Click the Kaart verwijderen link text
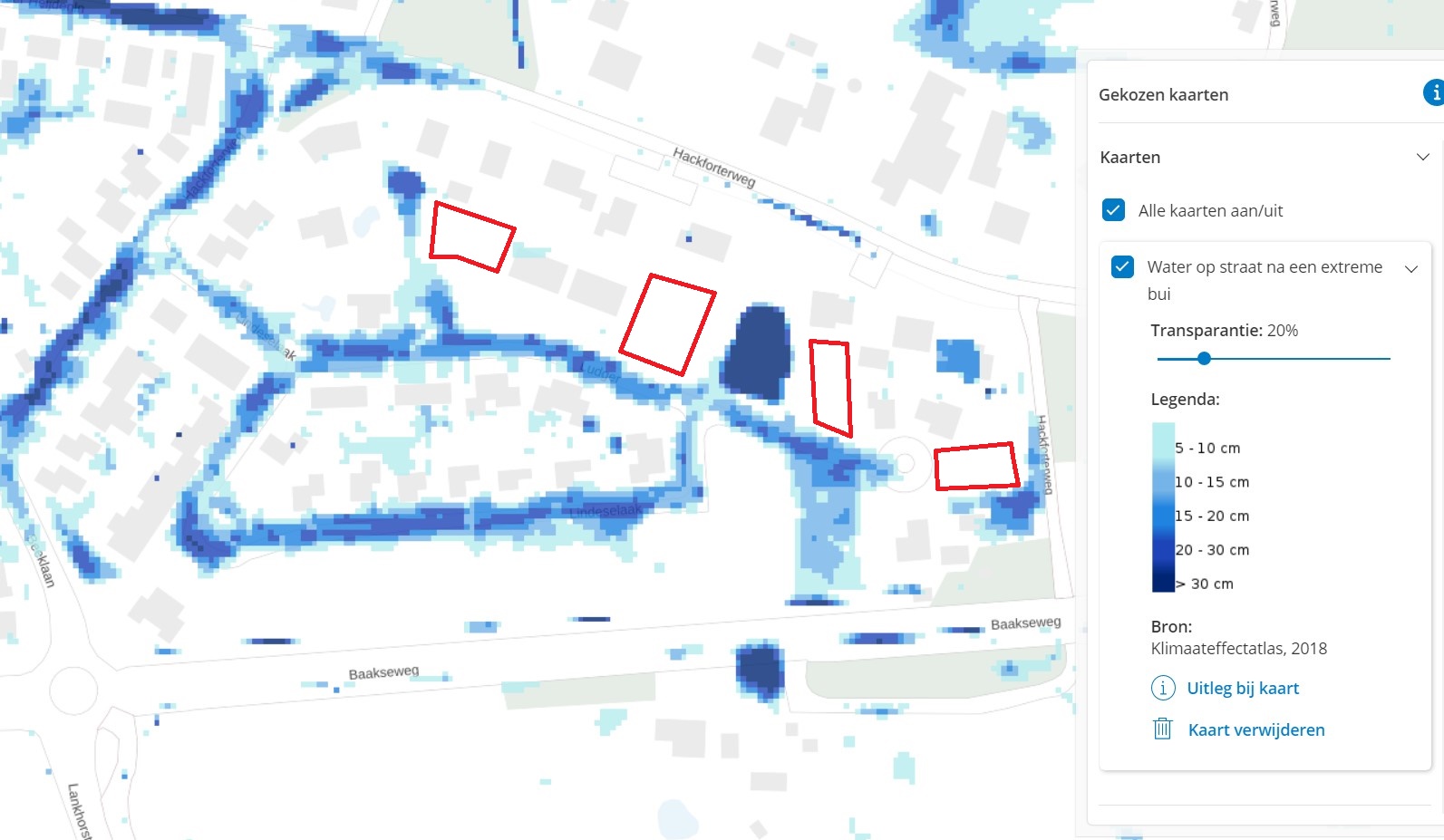Viewport: 1444px width, 840px height. click(x=1255, y=729)
